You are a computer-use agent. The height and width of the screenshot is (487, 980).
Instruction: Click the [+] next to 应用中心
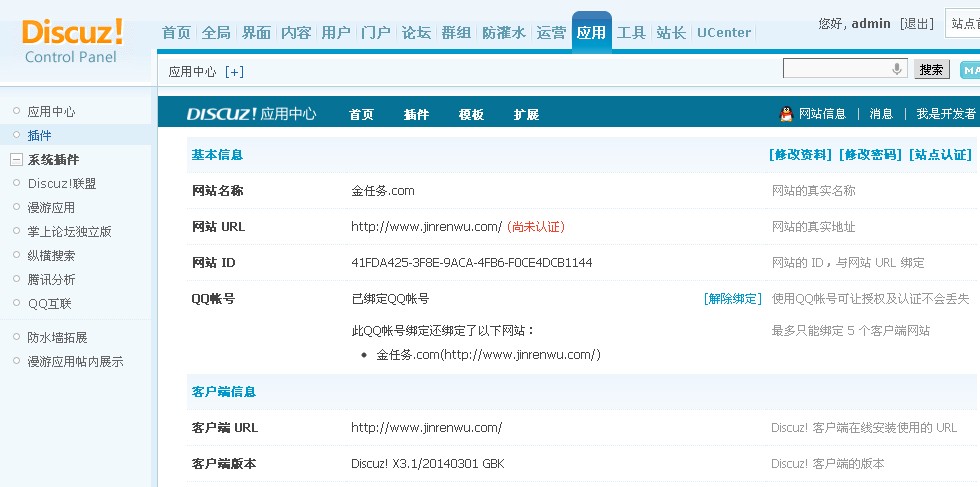tap(234, 72)
